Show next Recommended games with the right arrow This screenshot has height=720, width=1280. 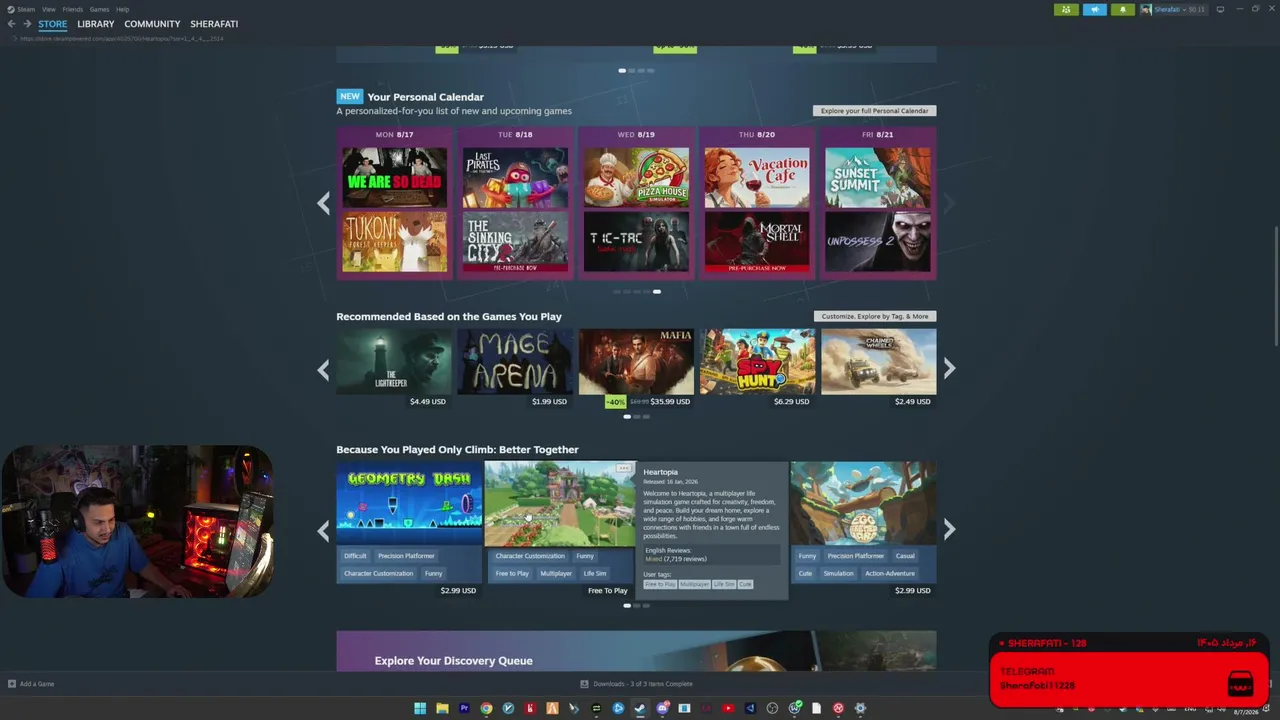click(949, 369)
